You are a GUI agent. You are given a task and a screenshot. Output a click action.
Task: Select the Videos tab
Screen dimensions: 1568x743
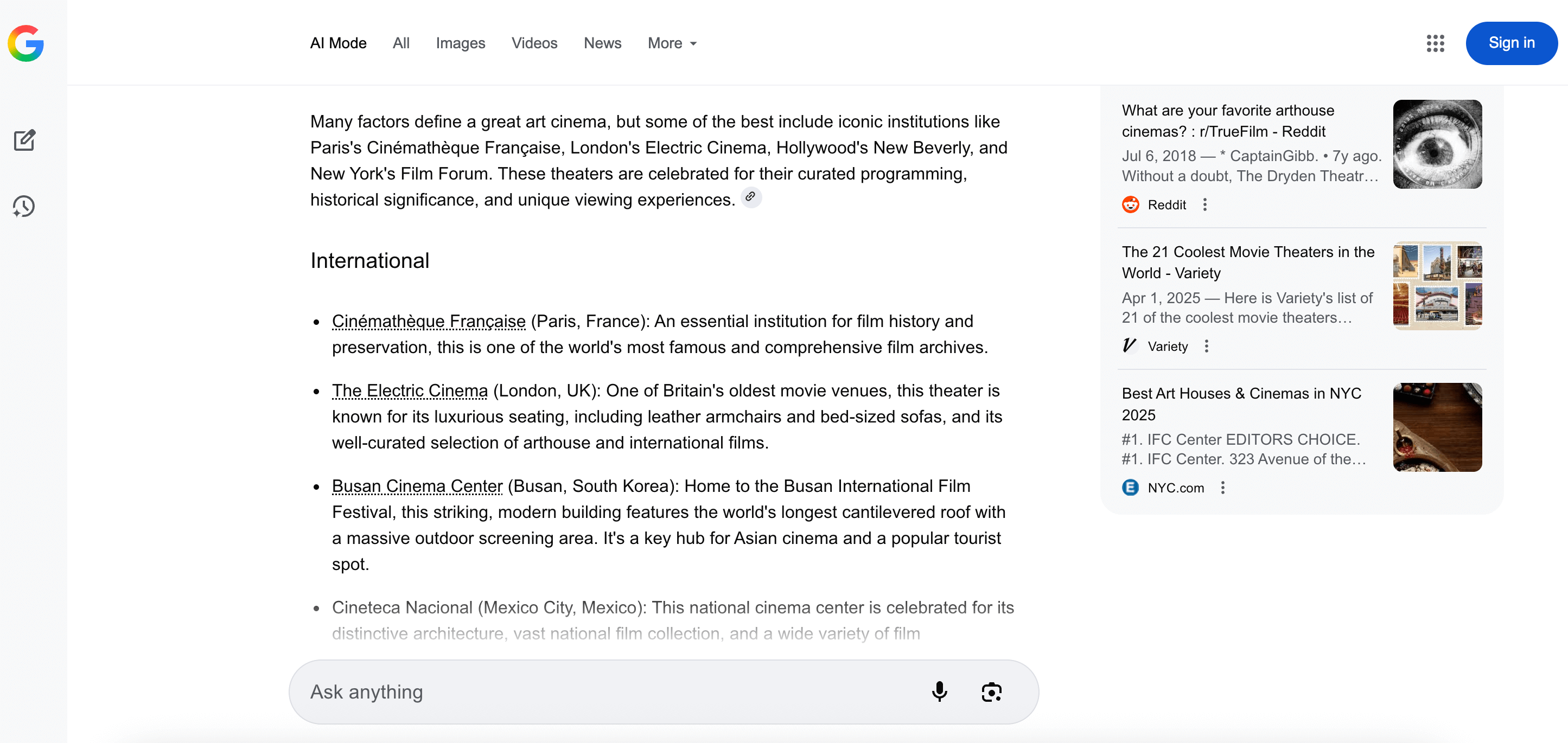(534, 43)
